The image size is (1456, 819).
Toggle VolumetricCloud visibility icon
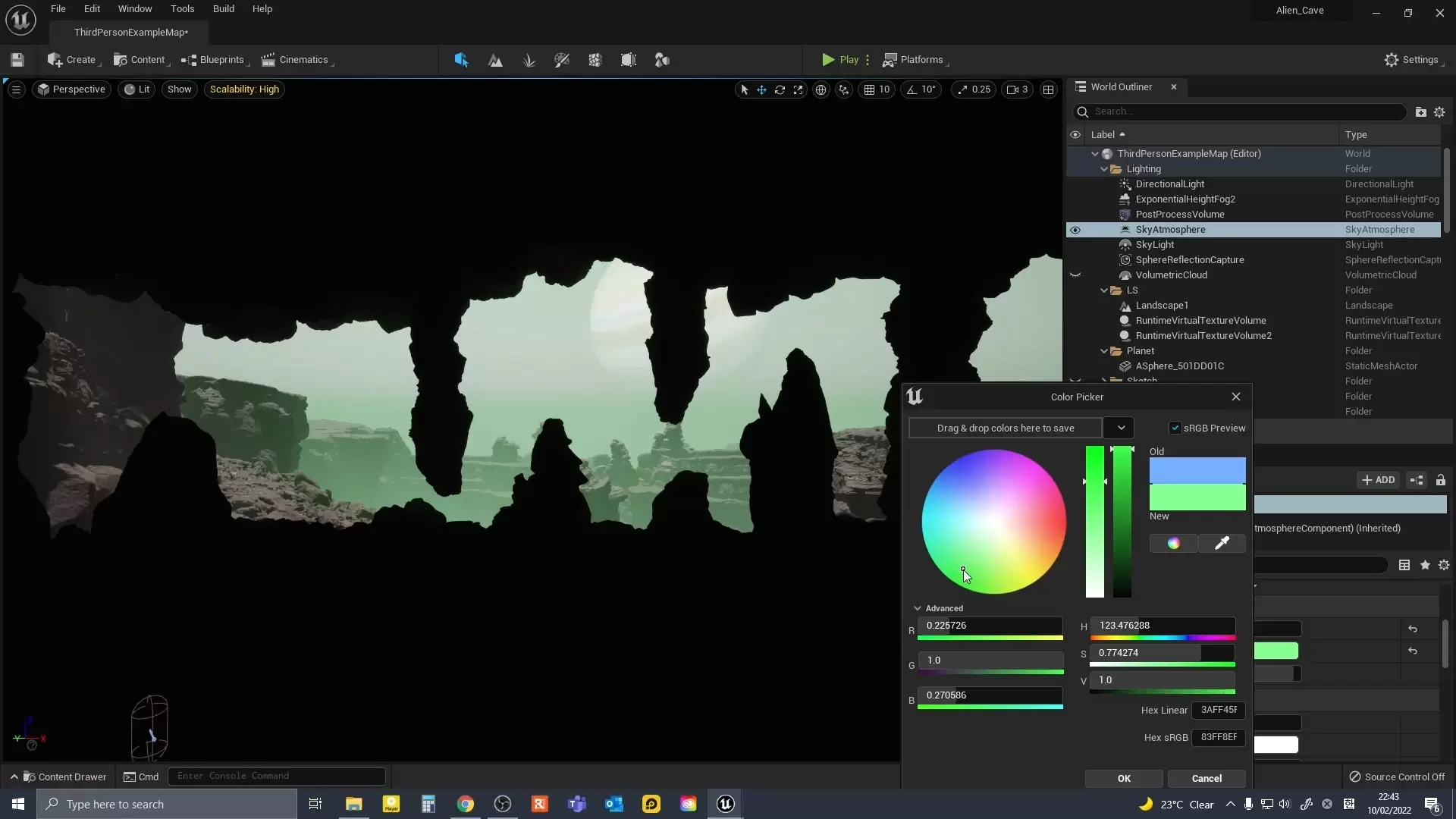point(1075,275)
